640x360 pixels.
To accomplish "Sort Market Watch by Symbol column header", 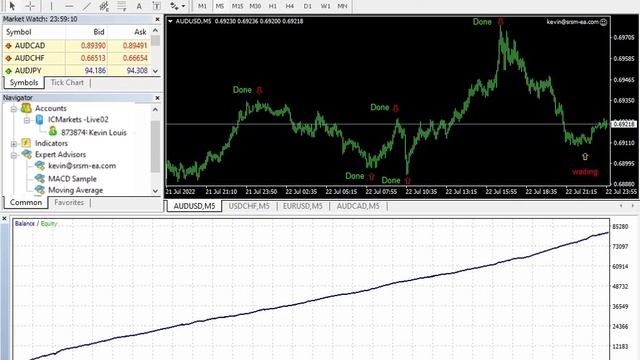I will 19,32.
